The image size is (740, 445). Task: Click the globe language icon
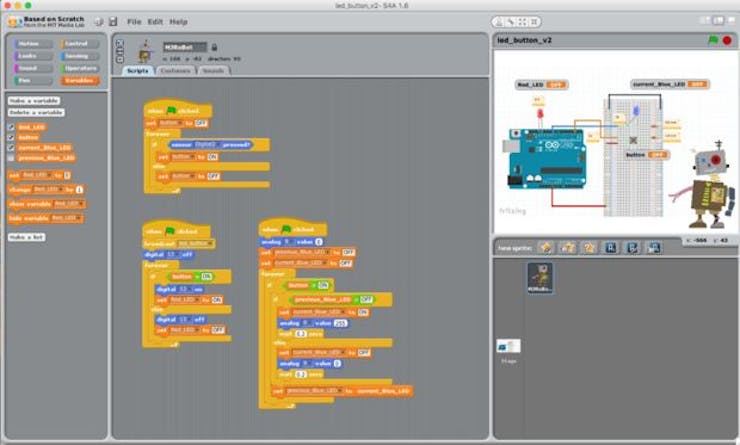tap(99, 22)
